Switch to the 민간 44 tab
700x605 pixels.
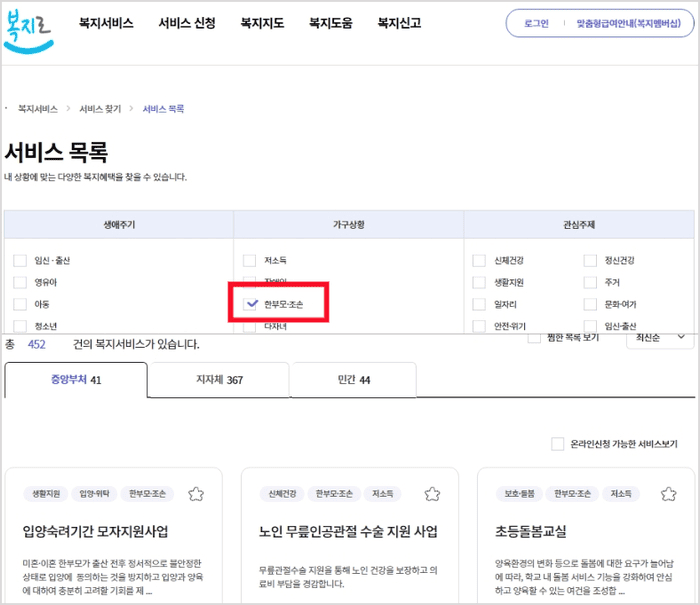pyautogui.click(x=354, y=380)
